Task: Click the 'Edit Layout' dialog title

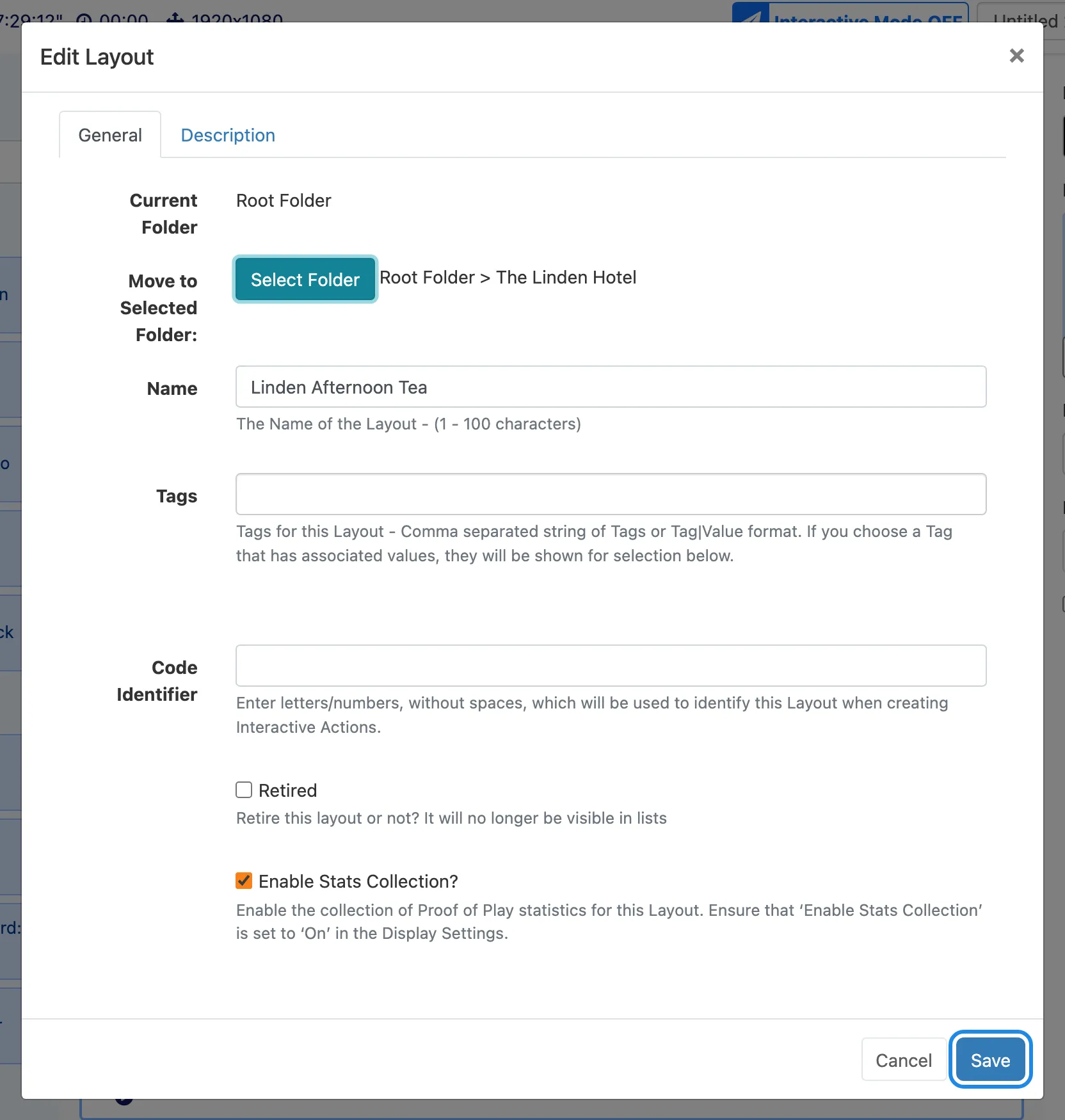Action: 97,57
